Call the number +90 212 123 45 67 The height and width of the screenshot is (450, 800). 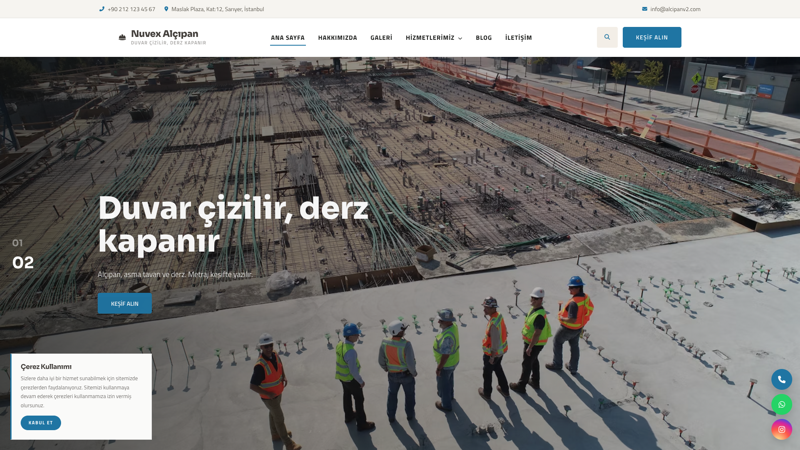[x=131, y=9]
